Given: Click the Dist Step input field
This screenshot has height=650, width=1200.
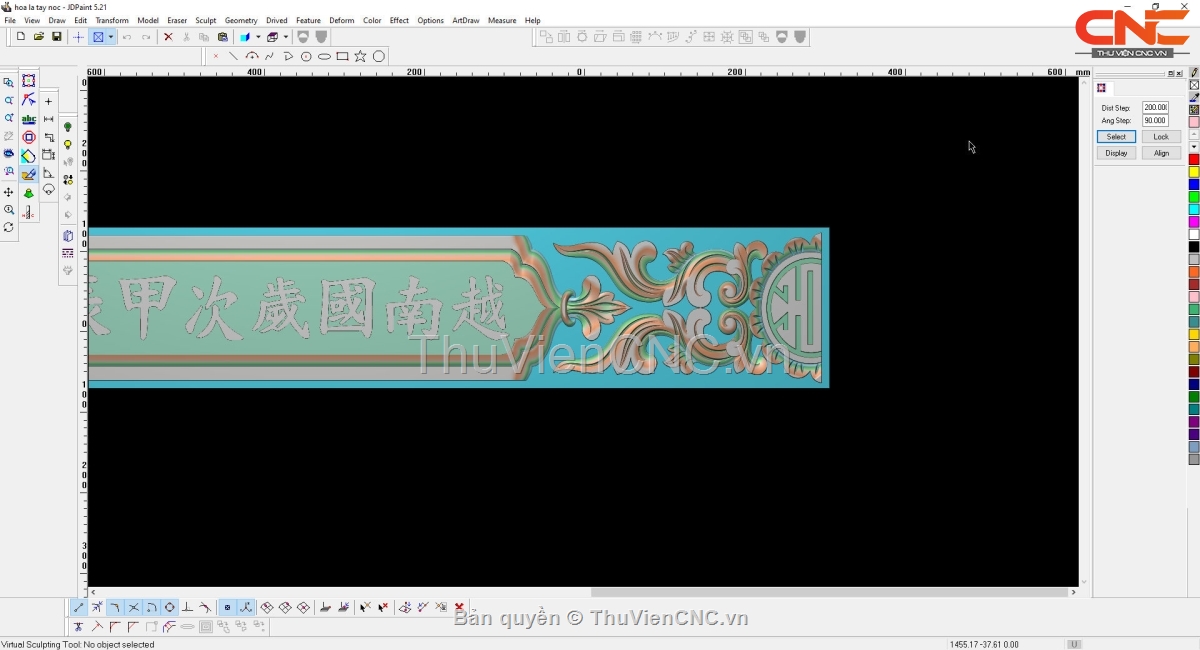Looking at the screenshot, I should [1155, 107].
